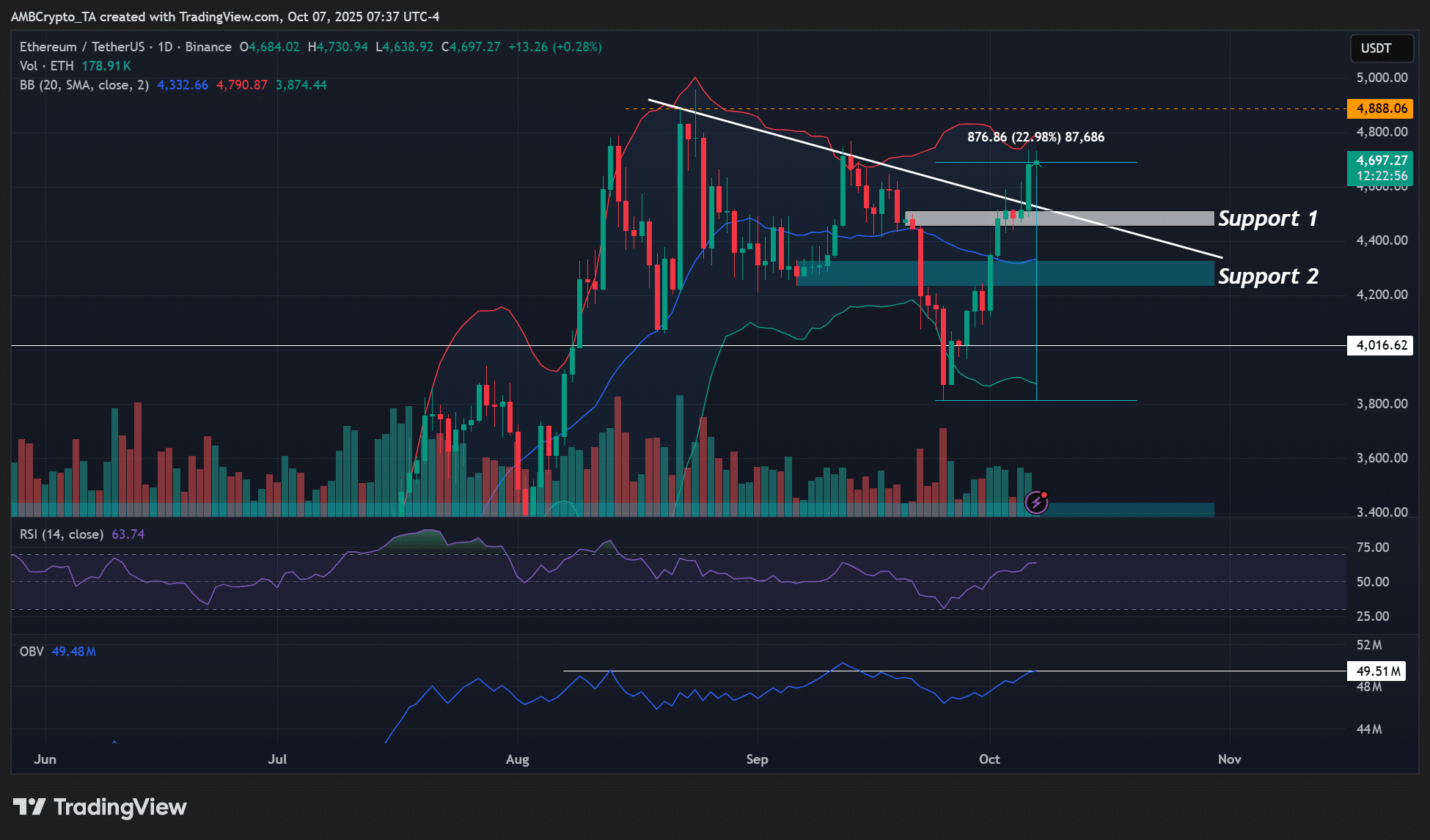The image size is (1430, 840).
Task: Click the OBV indicator legend title
Action: coord(32,652)
